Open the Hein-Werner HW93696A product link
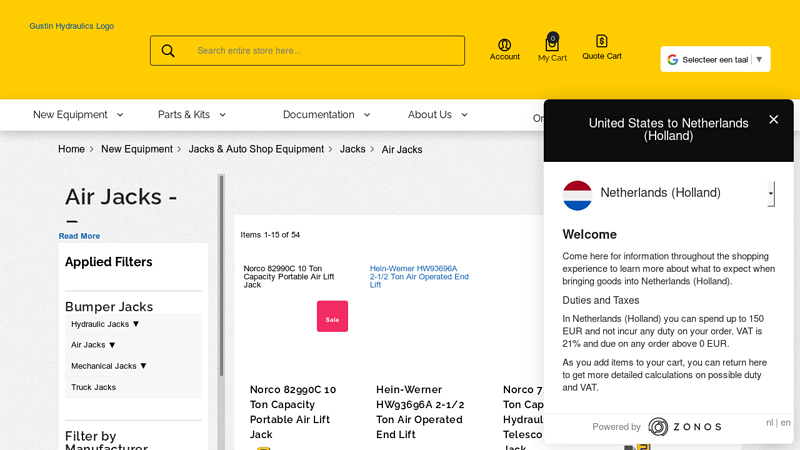Viewport: 800px width, 450px height. click(419, 276)
